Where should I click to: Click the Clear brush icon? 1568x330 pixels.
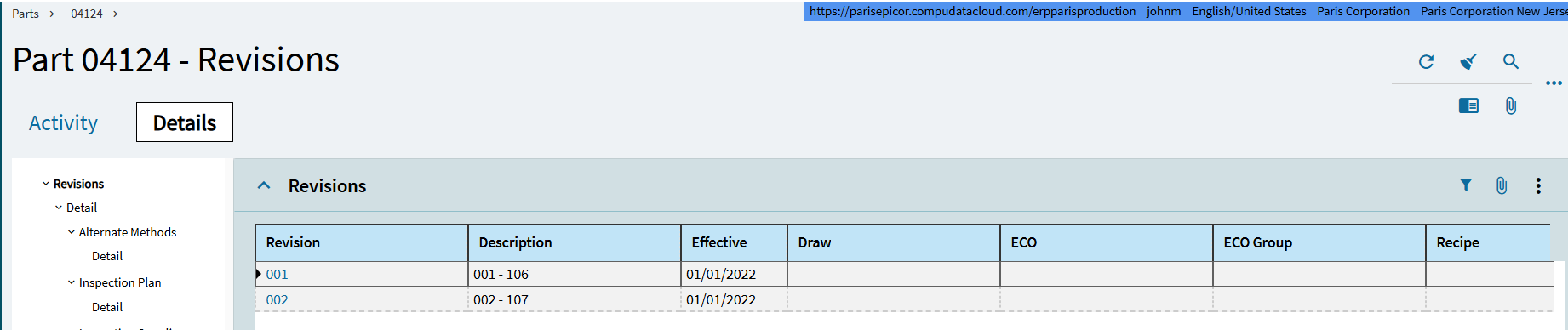click(x=1468, y=62)
